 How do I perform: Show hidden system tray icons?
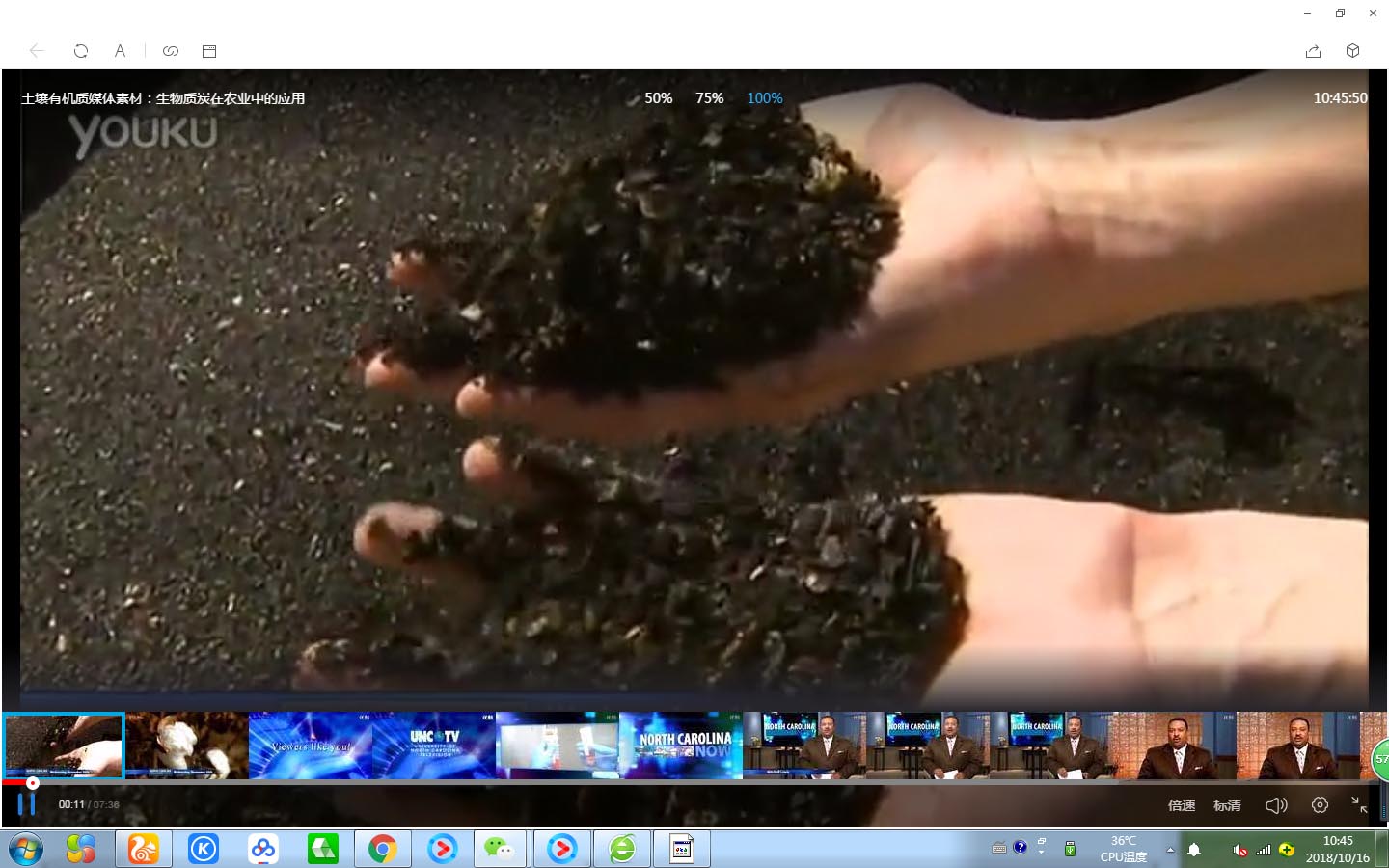[x=1170, y=850]
